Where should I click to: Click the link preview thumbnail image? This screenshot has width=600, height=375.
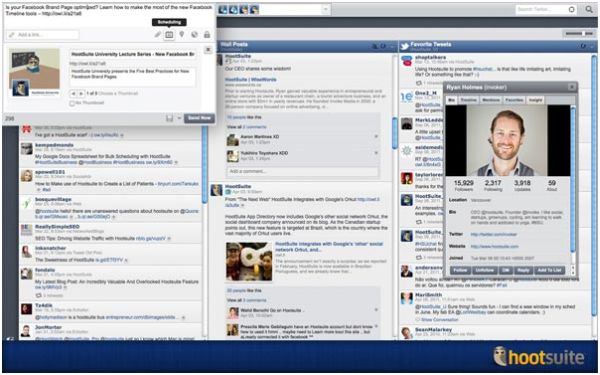pyautogui.click(x=34, y=72)
